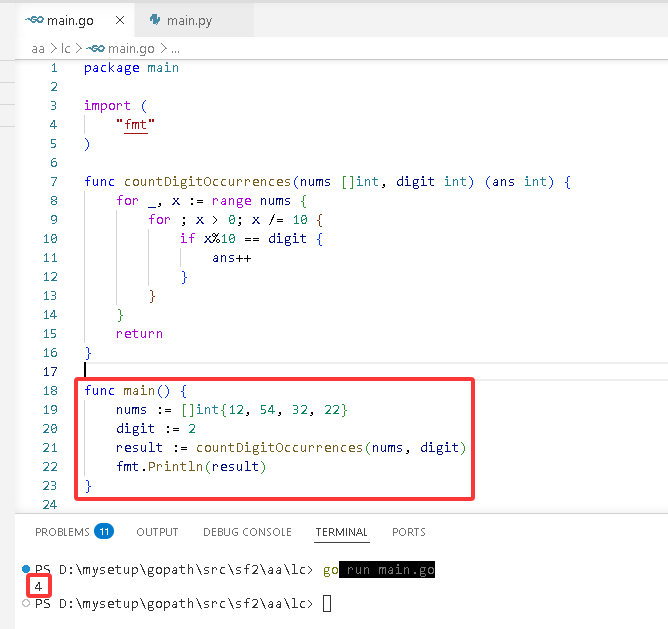
Task: Click the 'run main.go' highlighted terminal text
Action: [x=387, y=570]
